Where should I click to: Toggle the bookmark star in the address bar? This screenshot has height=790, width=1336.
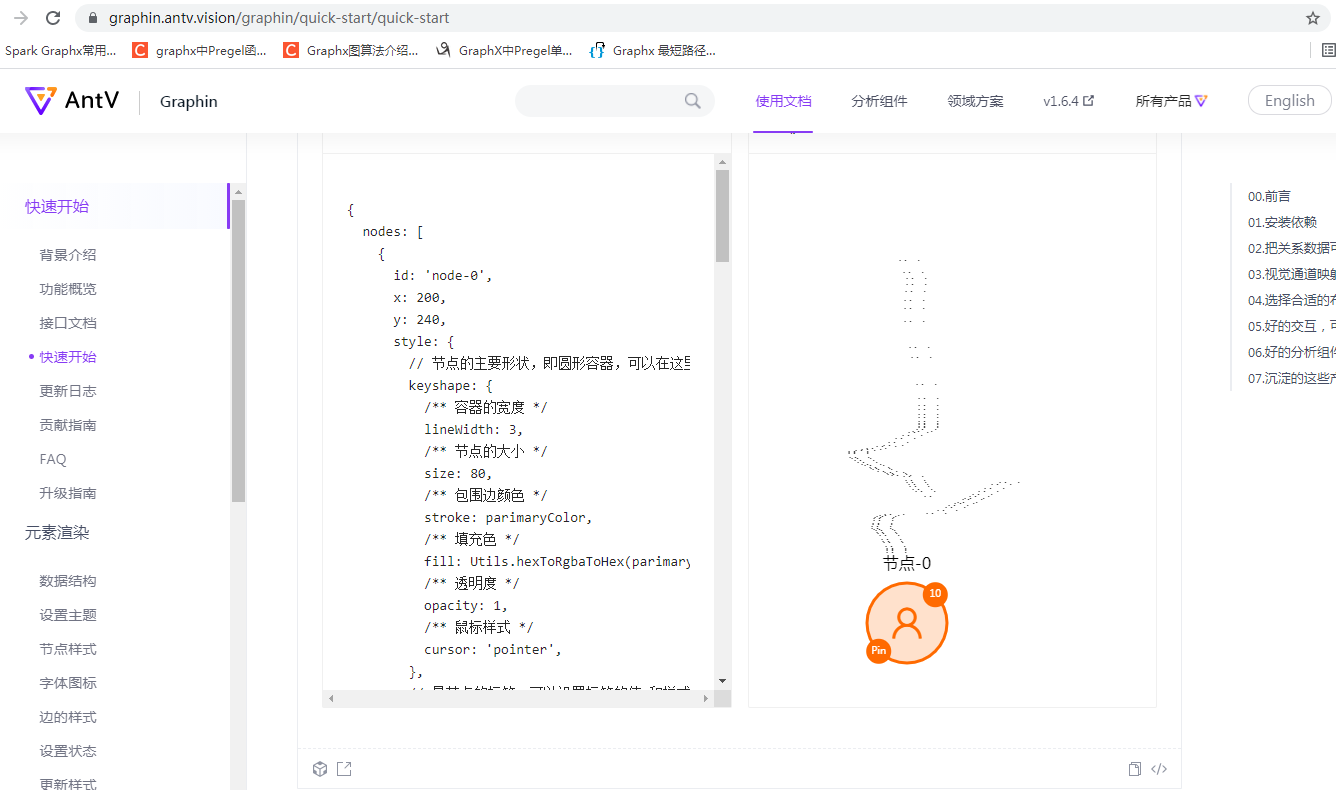pos(1311,17)
